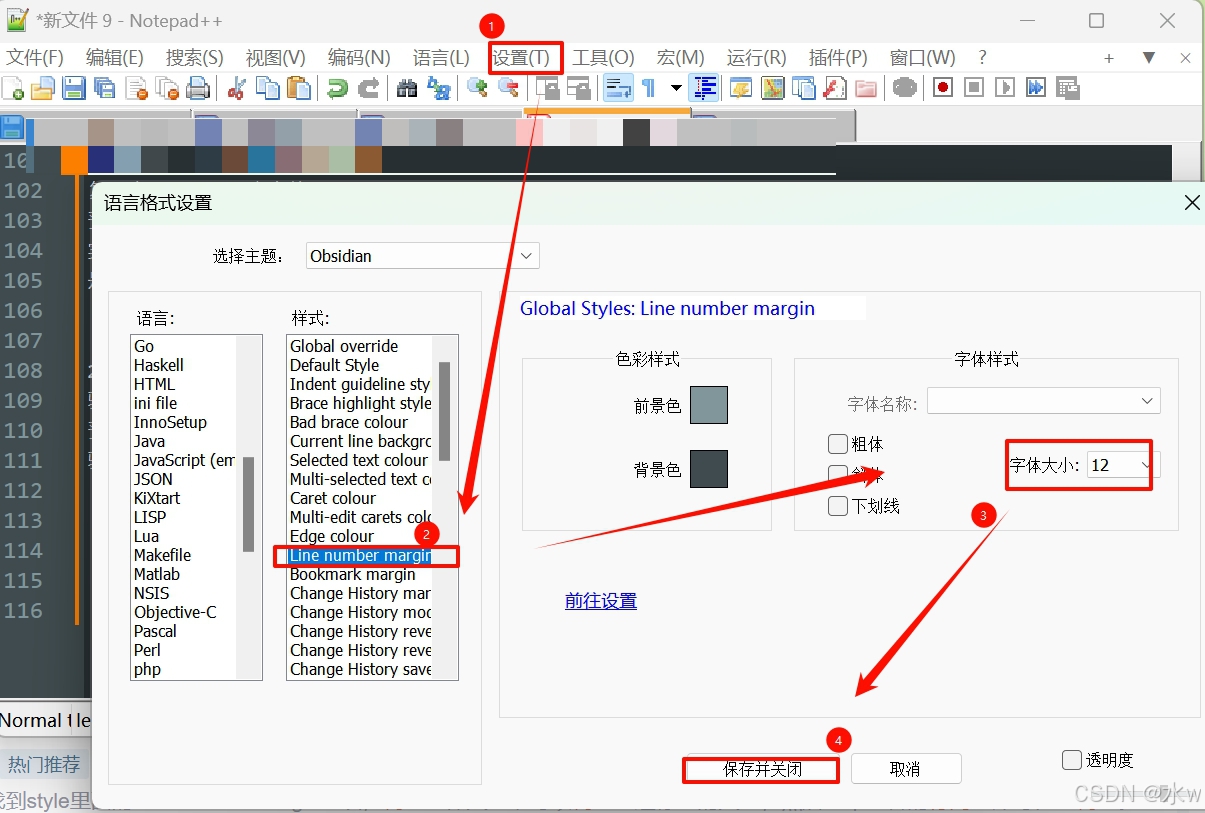The image size is (1205, 813).
Task: Pick the 背景色 colour swatch
Action: pos(709,469)
